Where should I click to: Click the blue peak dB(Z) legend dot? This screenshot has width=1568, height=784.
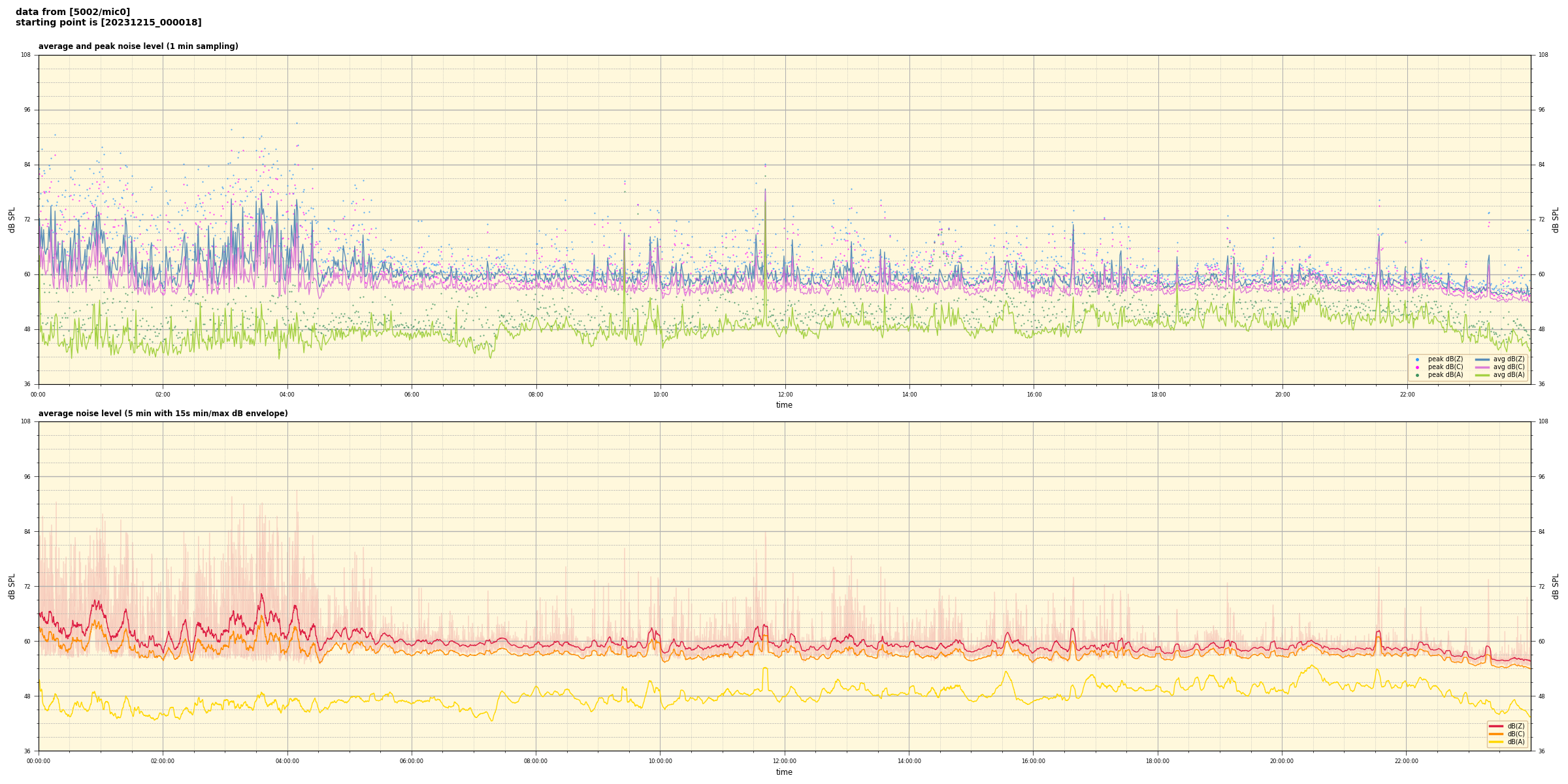pos(1417,359)
